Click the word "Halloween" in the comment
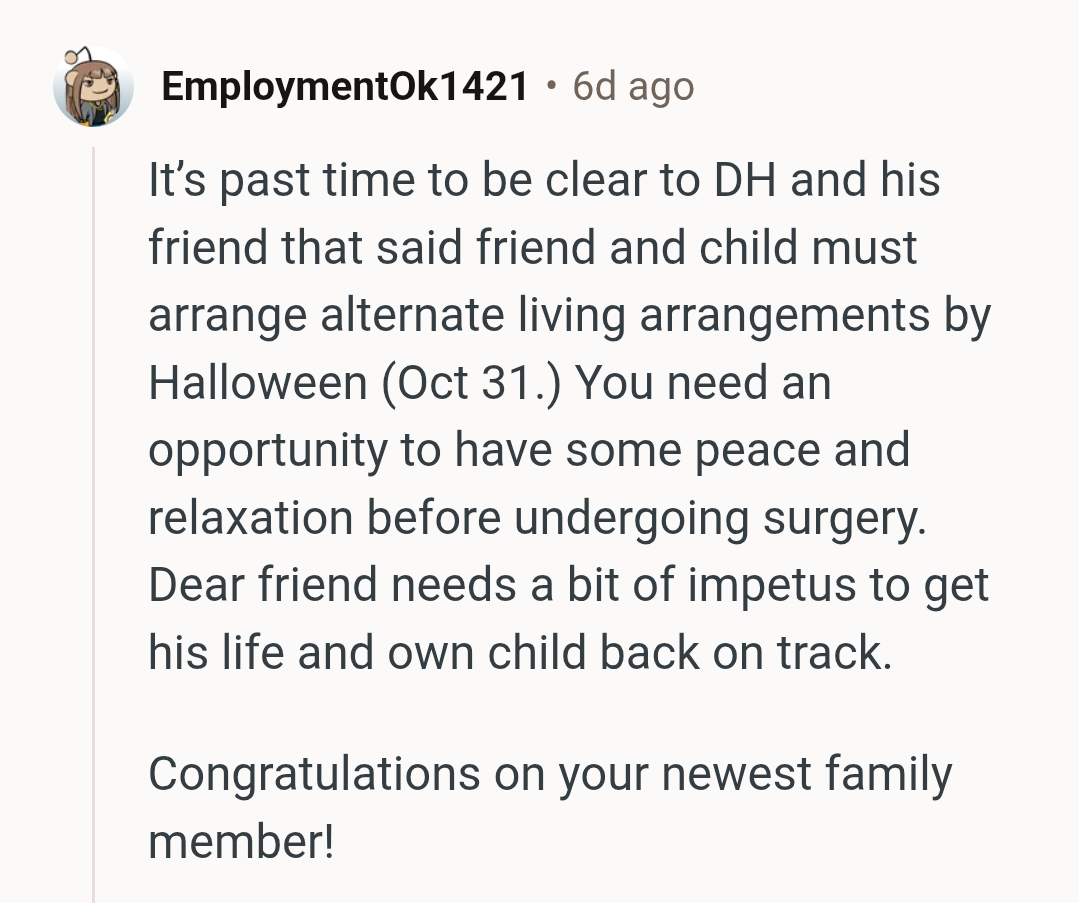The height and width of the screenshot is (903, 1079). click(x=257, y=383)
